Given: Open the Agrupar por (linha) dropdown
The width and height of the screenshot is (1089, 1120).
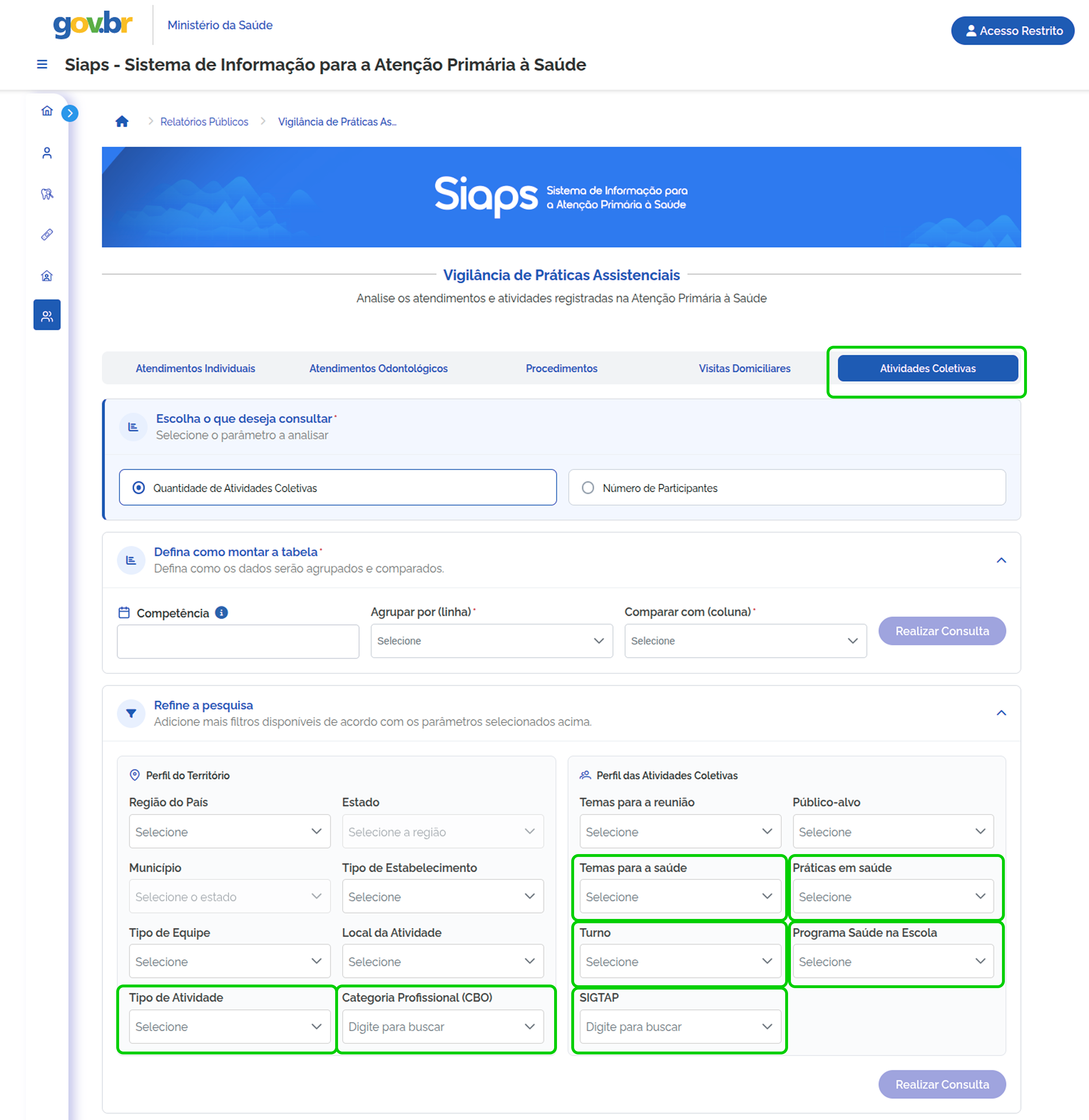Looking at the screenshot, I should [x=491, y=641].
